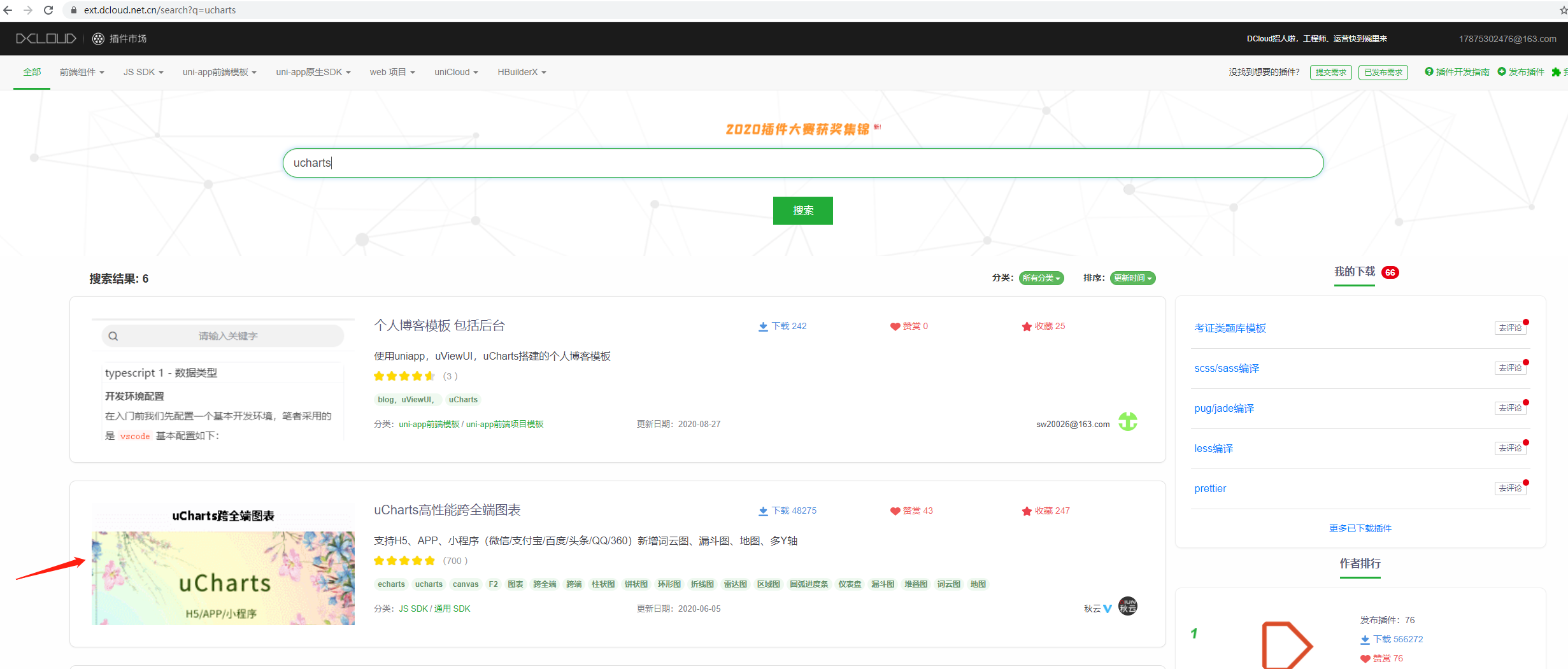Click the green share icon near sw20026@163.com

(x=1129, y=421)
